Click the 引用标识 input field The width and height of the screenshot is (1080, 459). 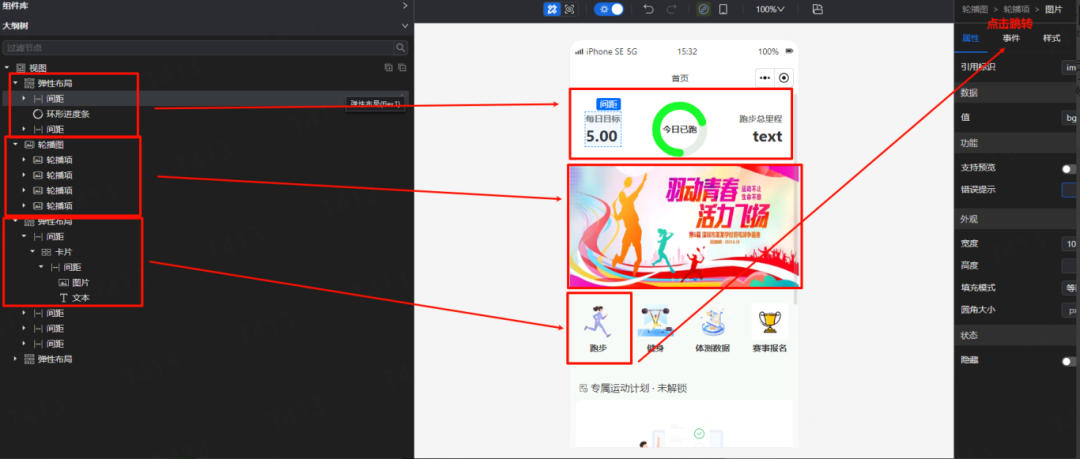(1070, 67)
